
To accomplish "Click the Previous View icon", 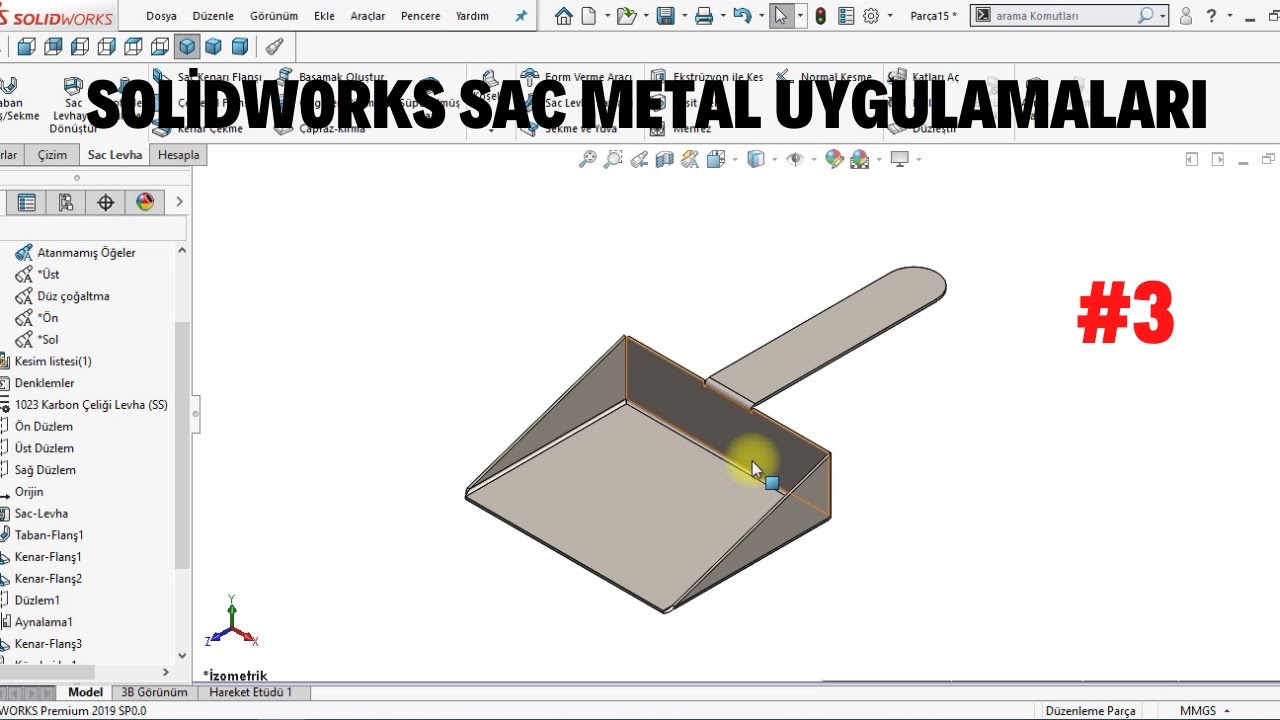I will (x=639, y=159).
